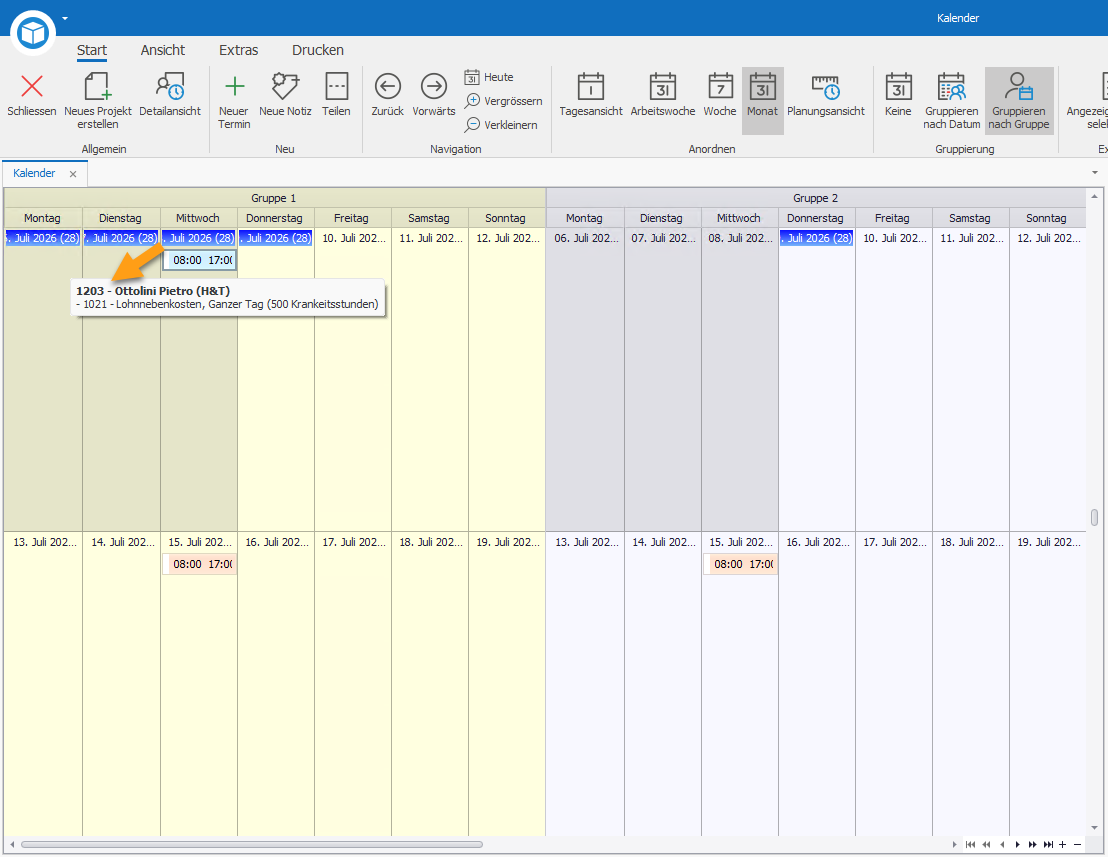Navigate back with Zurück arrow
Viewport: 1108px width, 857px height.
click(387, 87)
